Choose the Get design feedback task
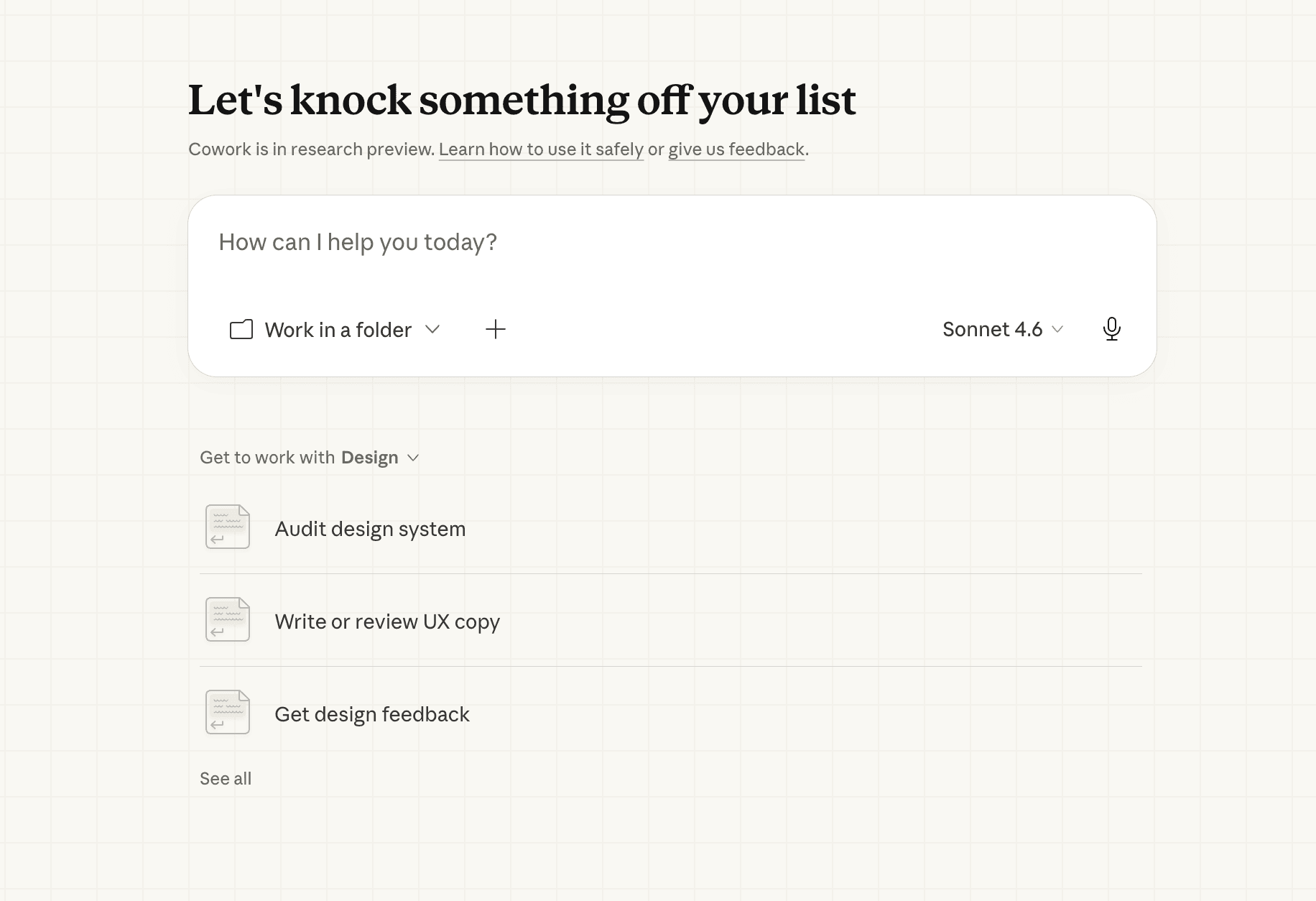This screenshot has height=901, width=1316. 371,714
